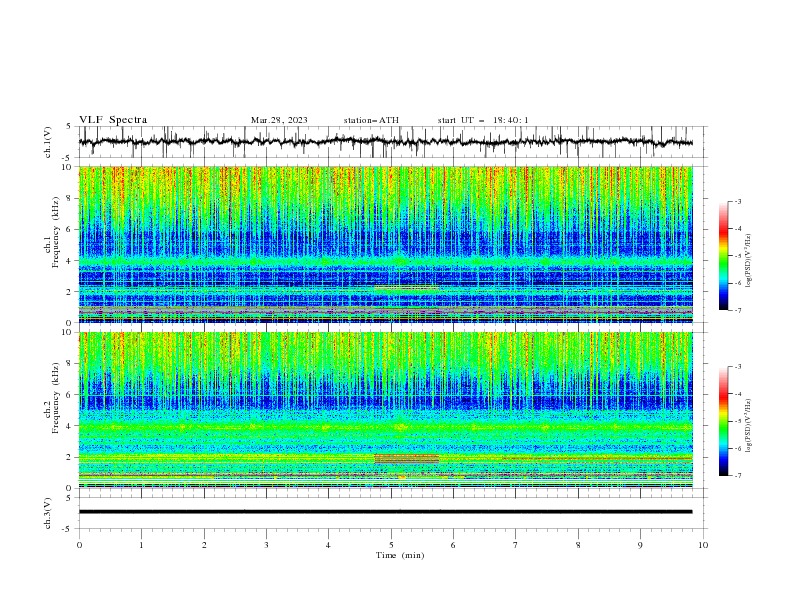Click the time axis tick labeled 2
The height and width of the screenshot is (612, 792).
(x=204, y=545)
